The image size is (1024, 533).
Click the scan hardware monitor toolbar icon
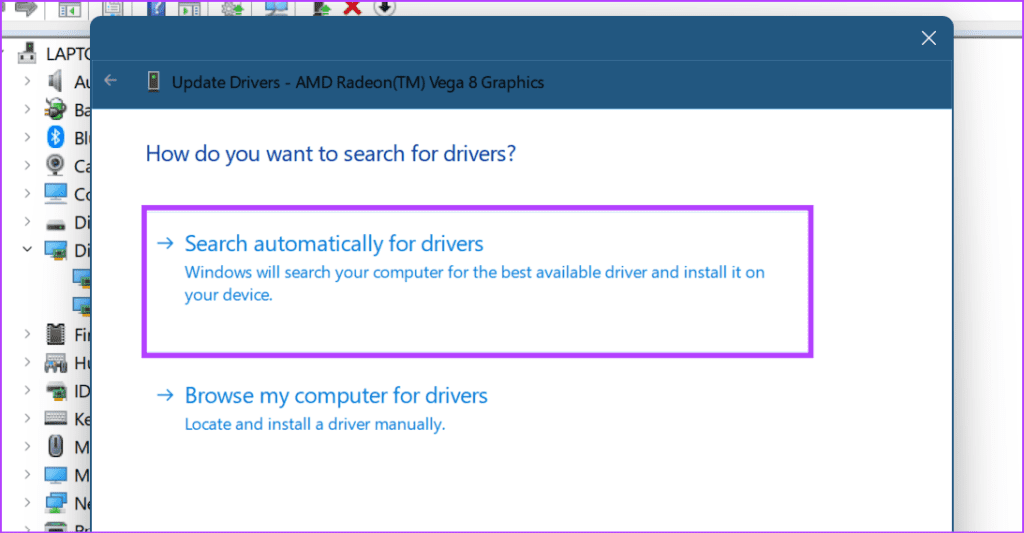pos(276,8)
